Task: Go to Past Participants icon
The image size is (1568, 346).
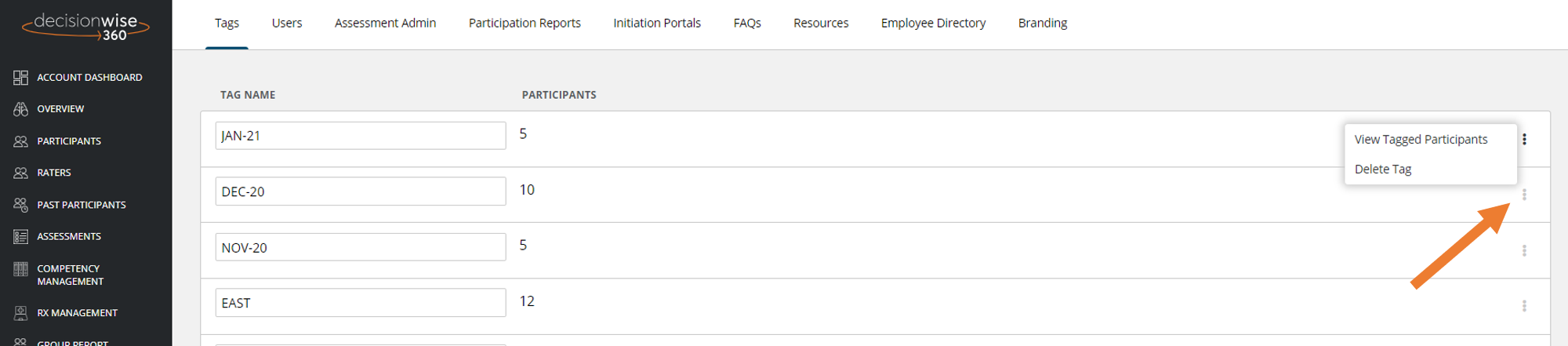Action: tap(20, 205)
